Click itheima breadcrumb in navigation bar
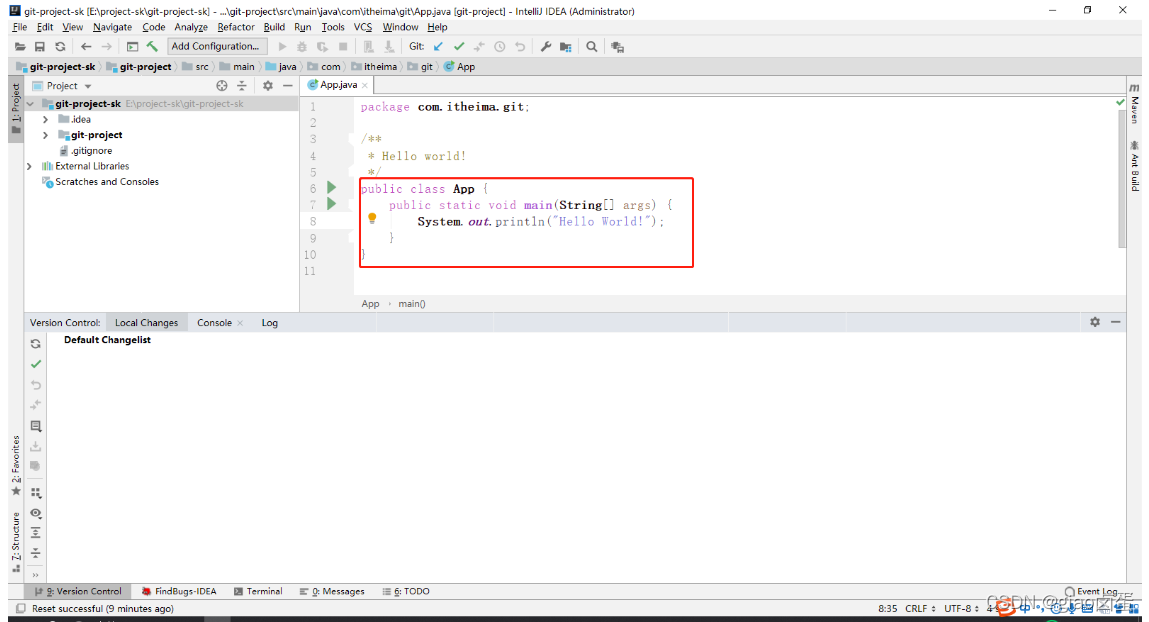The image size is (1149, 622). (374, 67)
